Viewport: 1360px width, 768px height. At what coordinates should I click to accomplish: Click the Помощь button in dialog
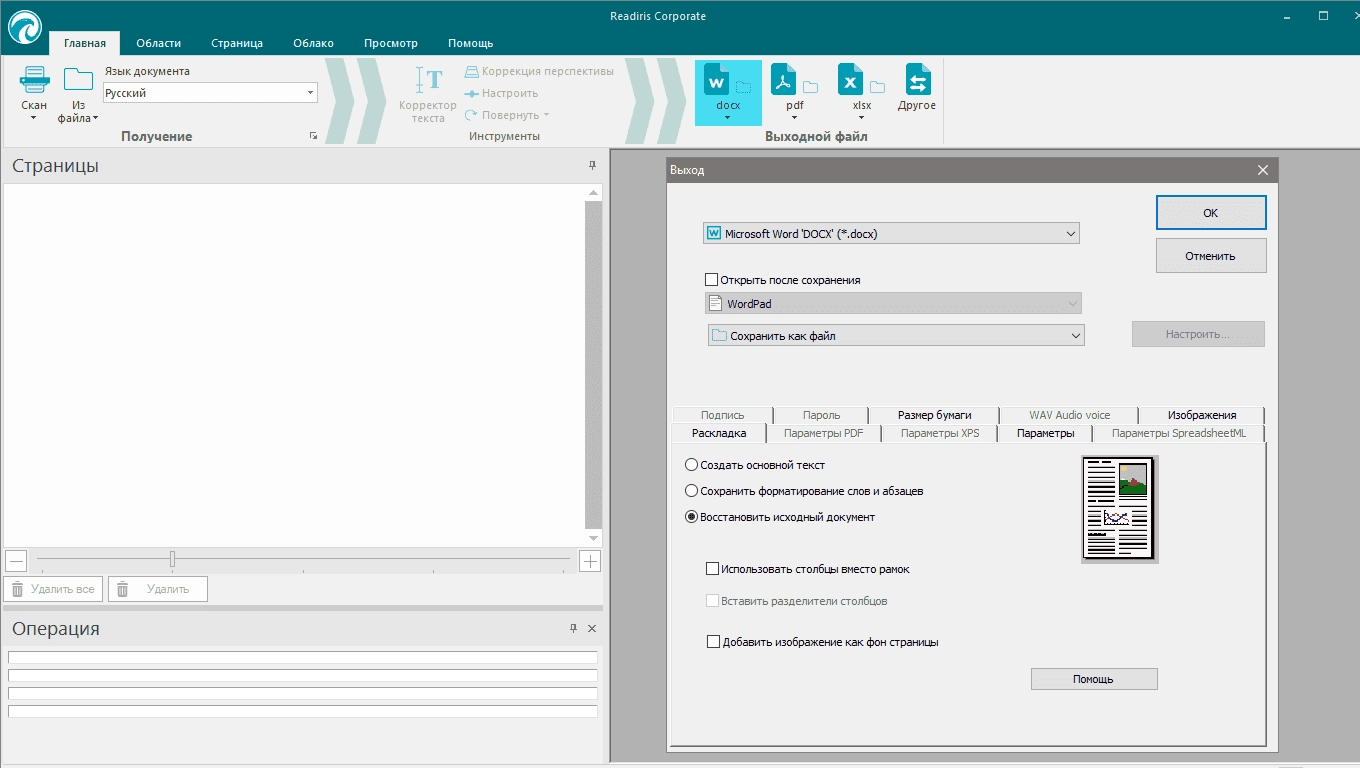pos(1094,679)
